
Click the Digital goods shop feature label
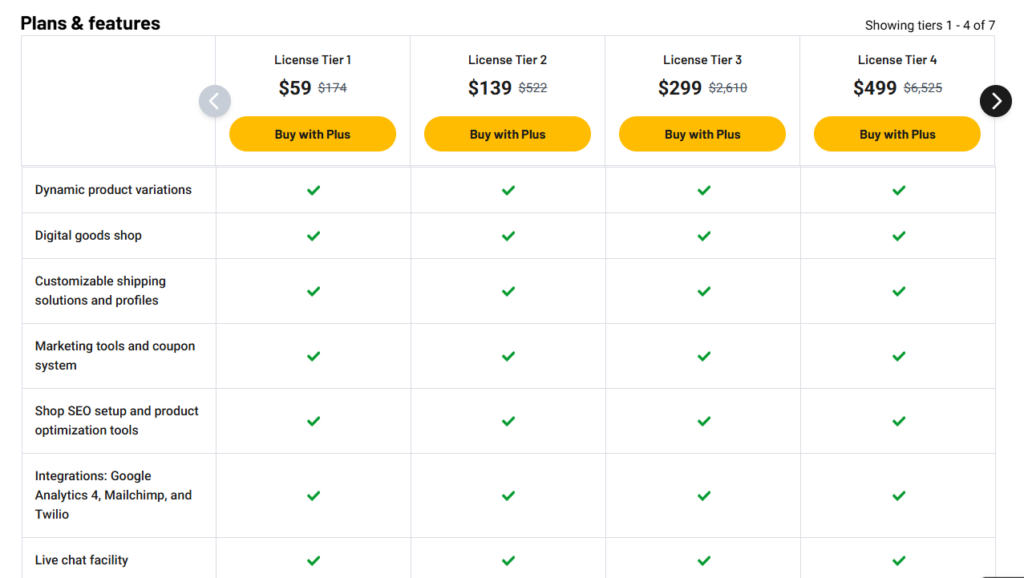click(88, 235)
